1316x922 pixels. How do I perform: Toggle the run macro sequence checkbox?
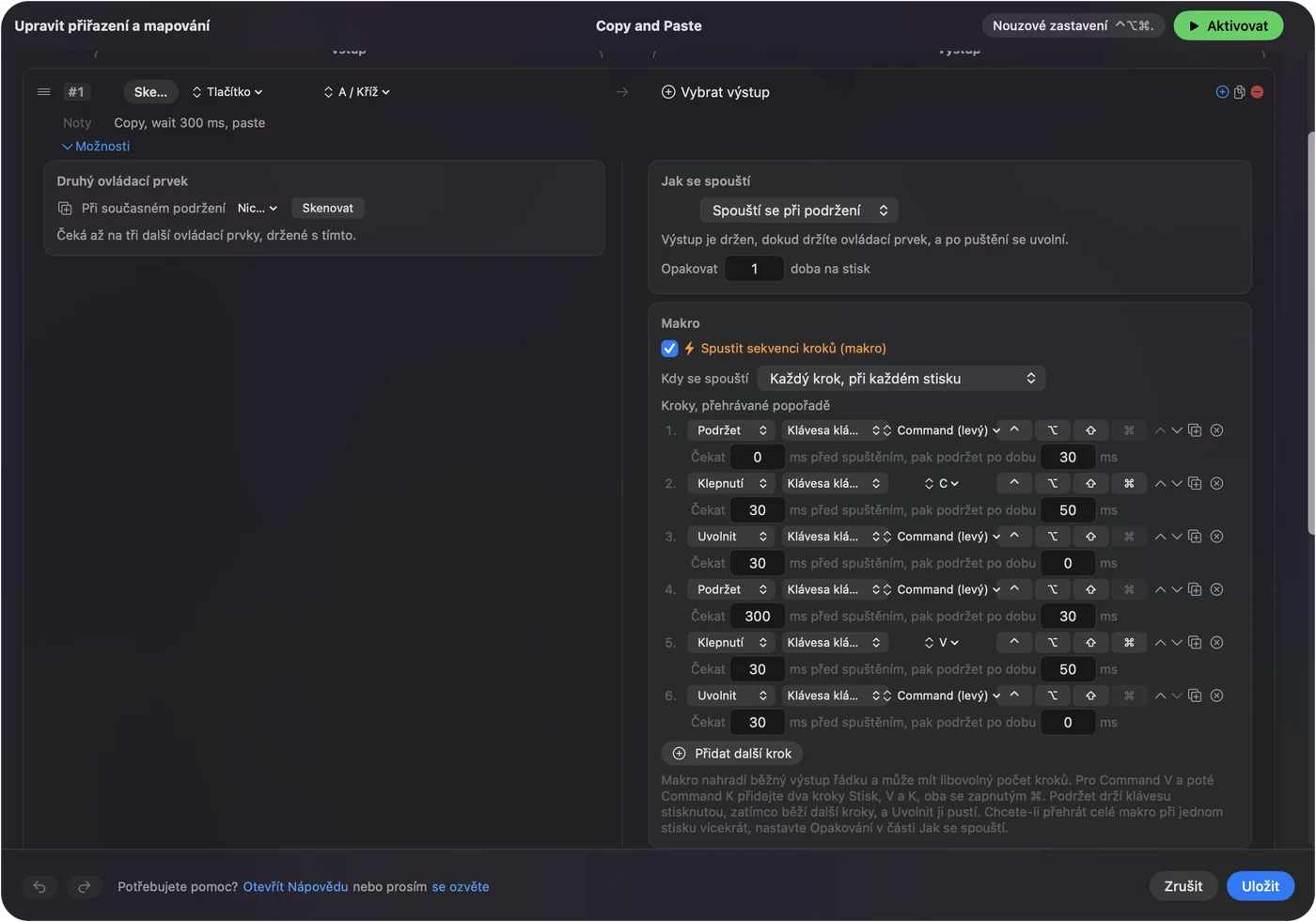pos(669,349)
